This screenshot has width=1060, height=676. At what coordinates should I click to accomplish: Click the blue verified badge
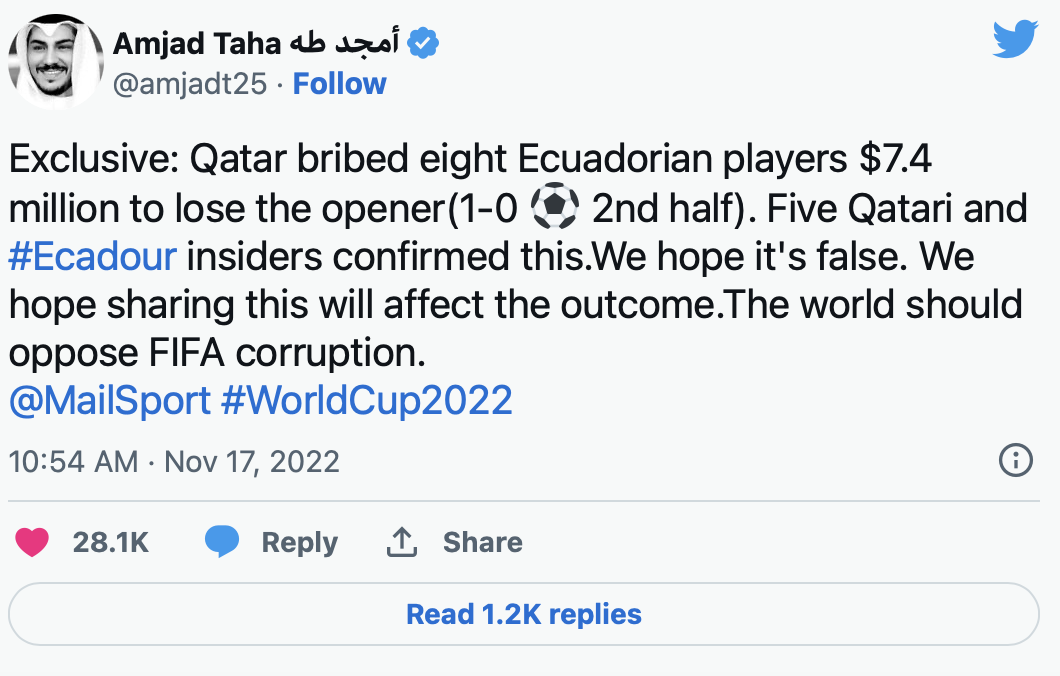click(424, 43)
